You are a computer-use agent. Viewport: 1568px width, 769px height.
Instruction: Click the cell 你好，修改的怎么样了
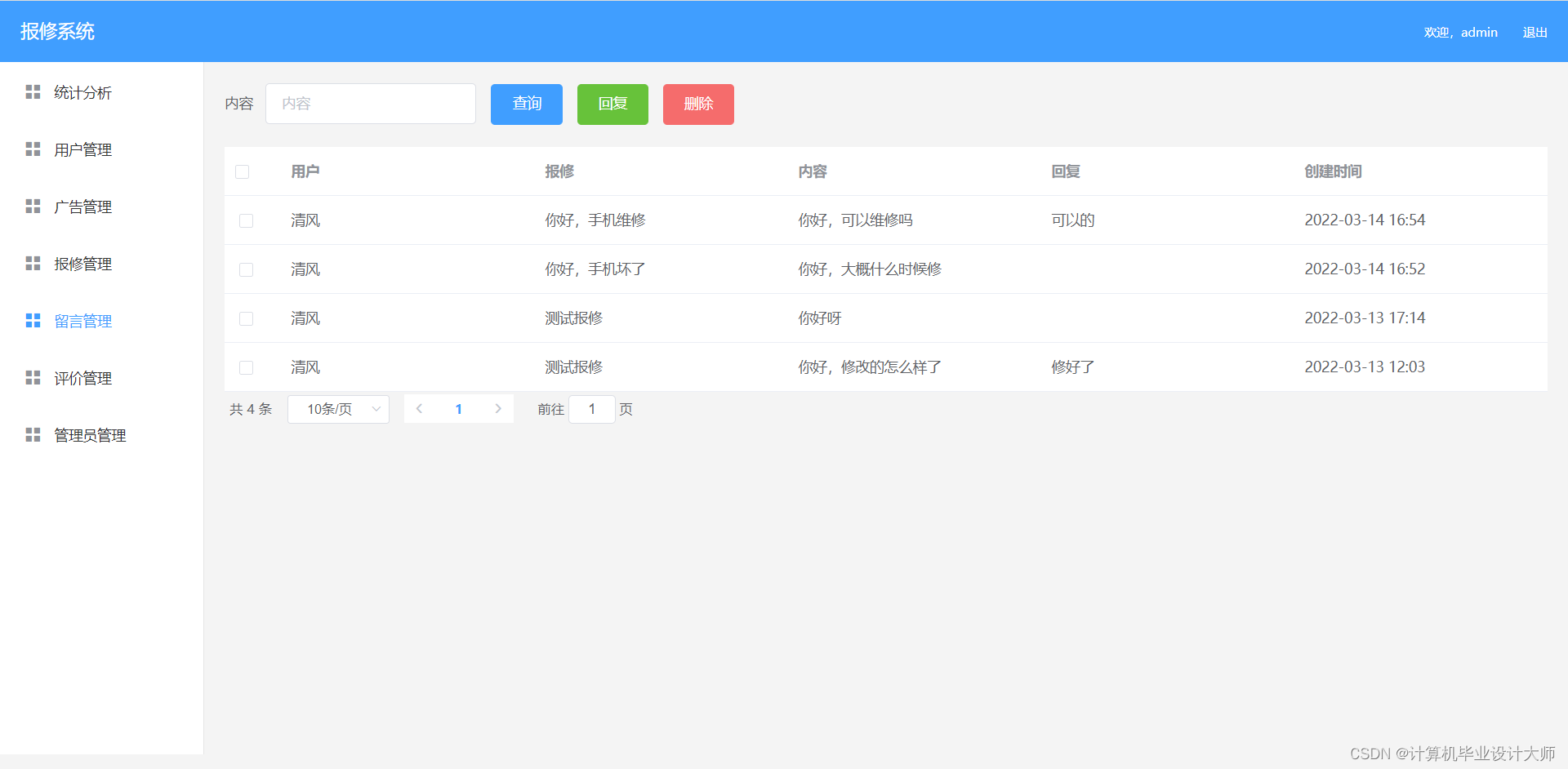tap(870, 367)
